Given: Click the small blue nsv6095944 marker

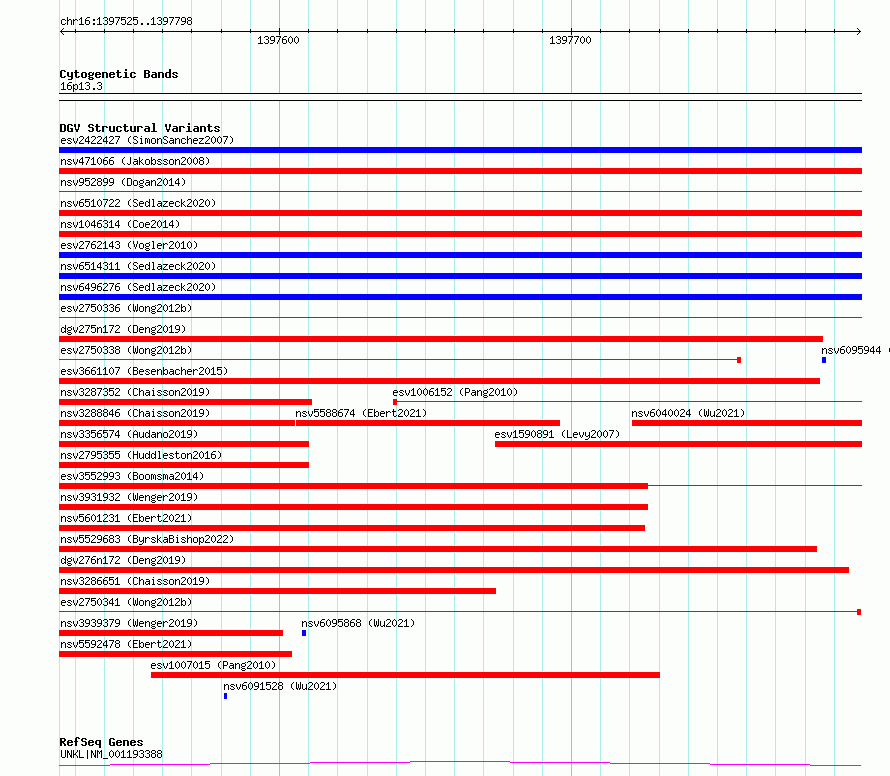Looking at the screenshot, I should (824, 360).
